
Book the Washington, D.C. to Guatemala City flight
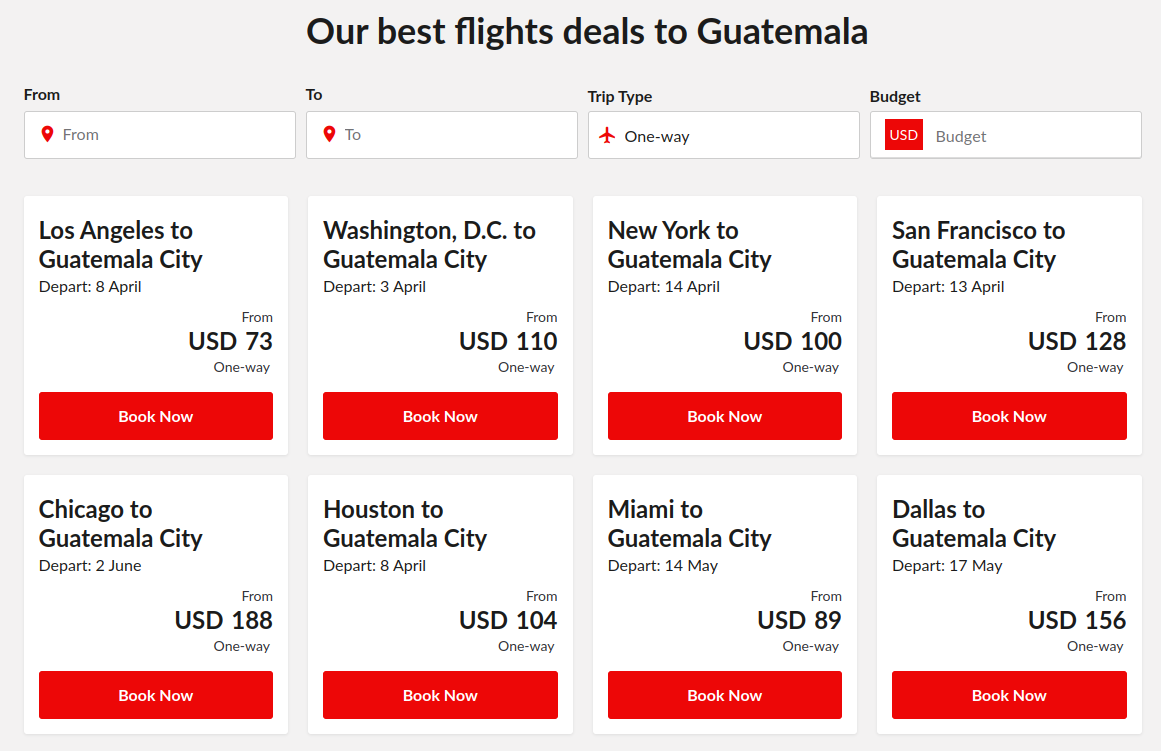click(440, 416)
